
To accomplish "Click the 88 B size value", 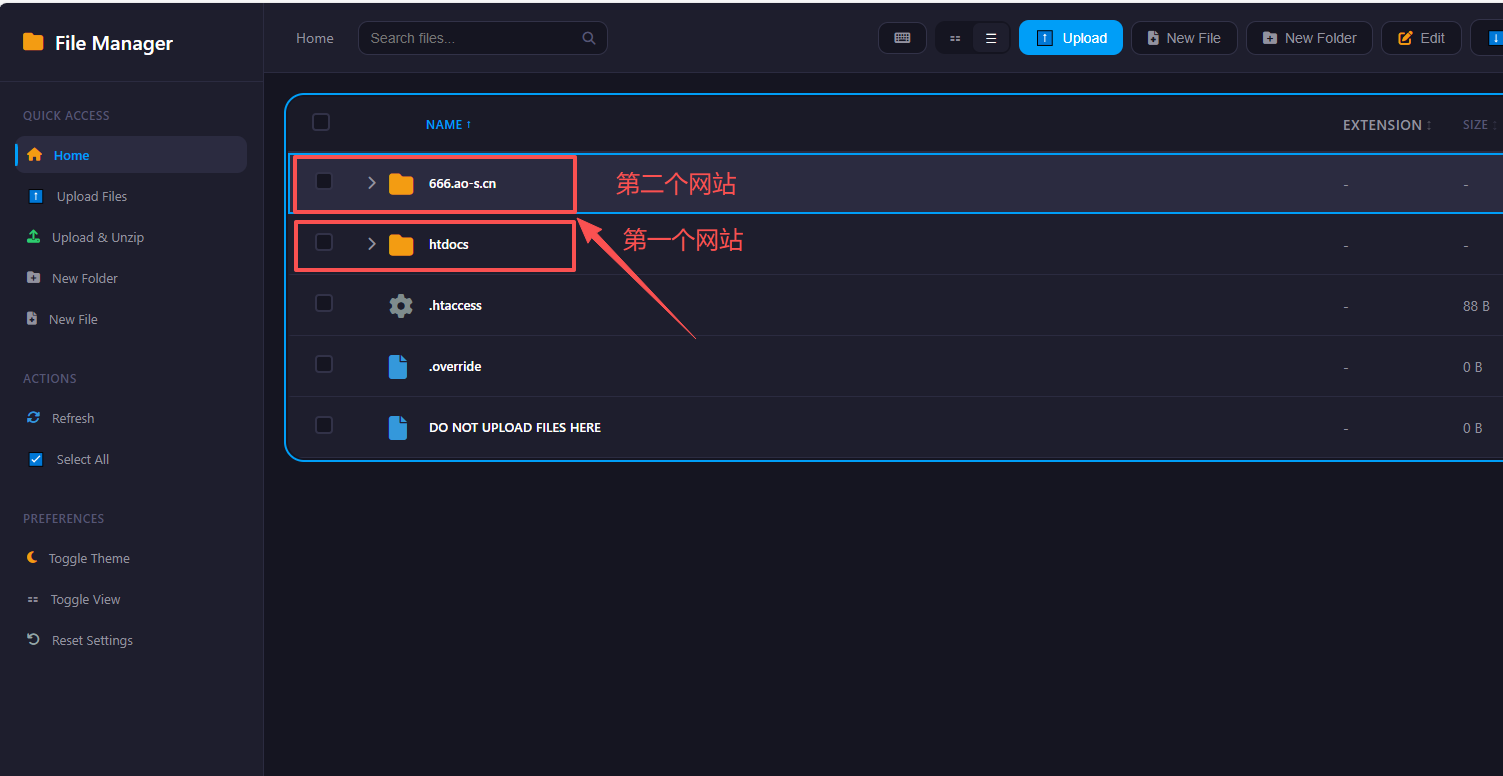I will coord(1476,306).
